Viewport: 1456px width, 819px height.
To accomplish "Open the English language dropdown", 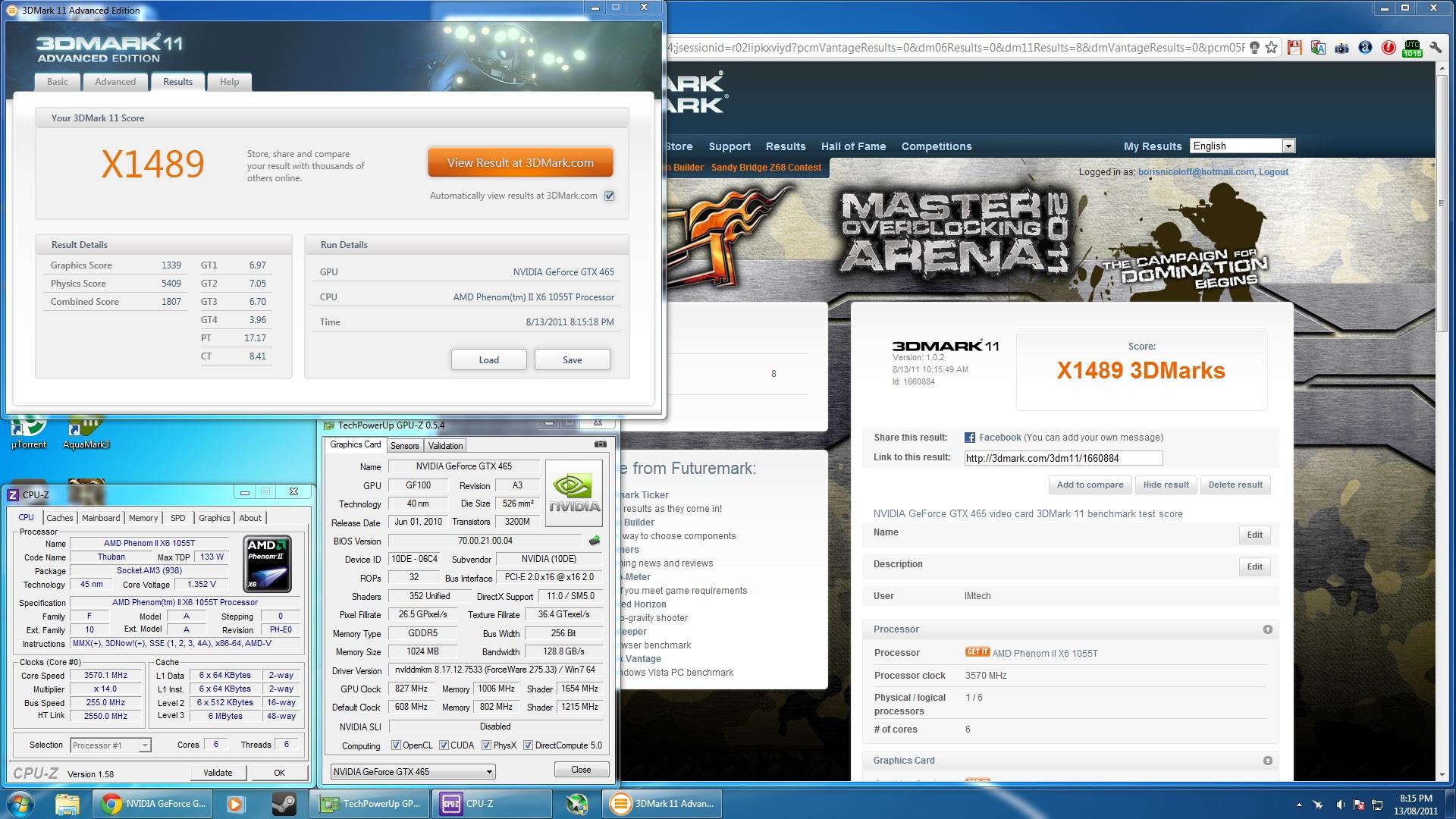I will (1242, 146).
